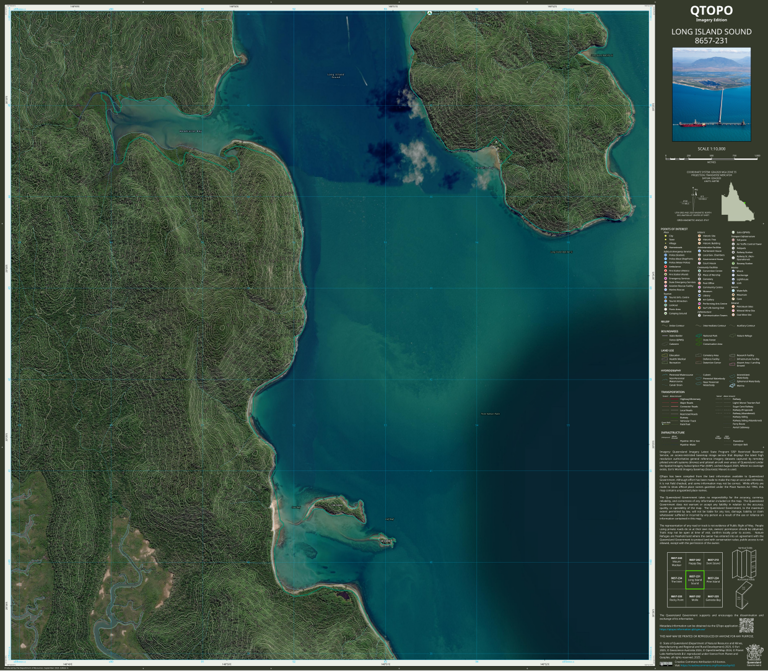Click the Communication Towers symbol in legend
The image size is (768, 671).
699,315
